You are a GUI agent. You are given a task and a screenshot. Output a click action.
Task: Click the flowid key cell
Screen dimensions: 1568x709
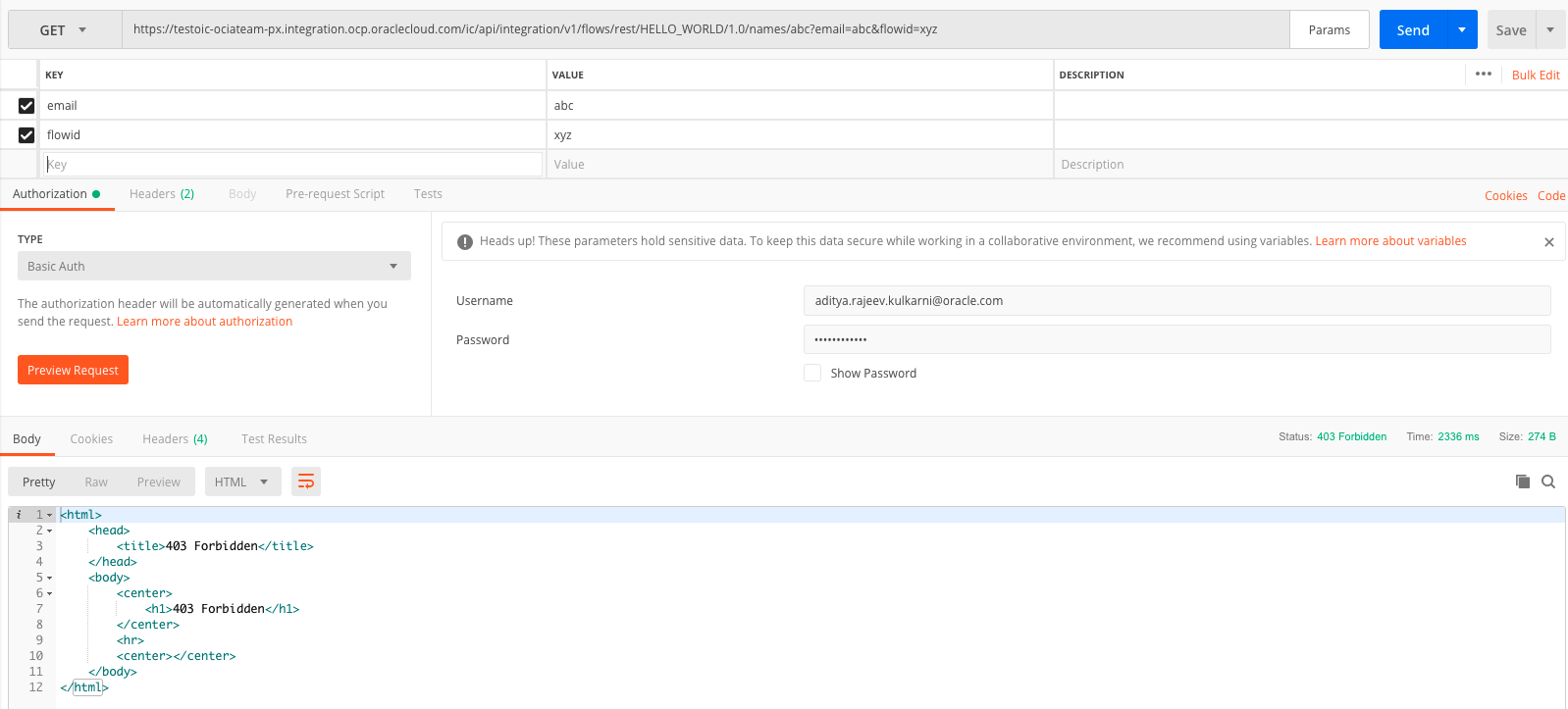292,135
